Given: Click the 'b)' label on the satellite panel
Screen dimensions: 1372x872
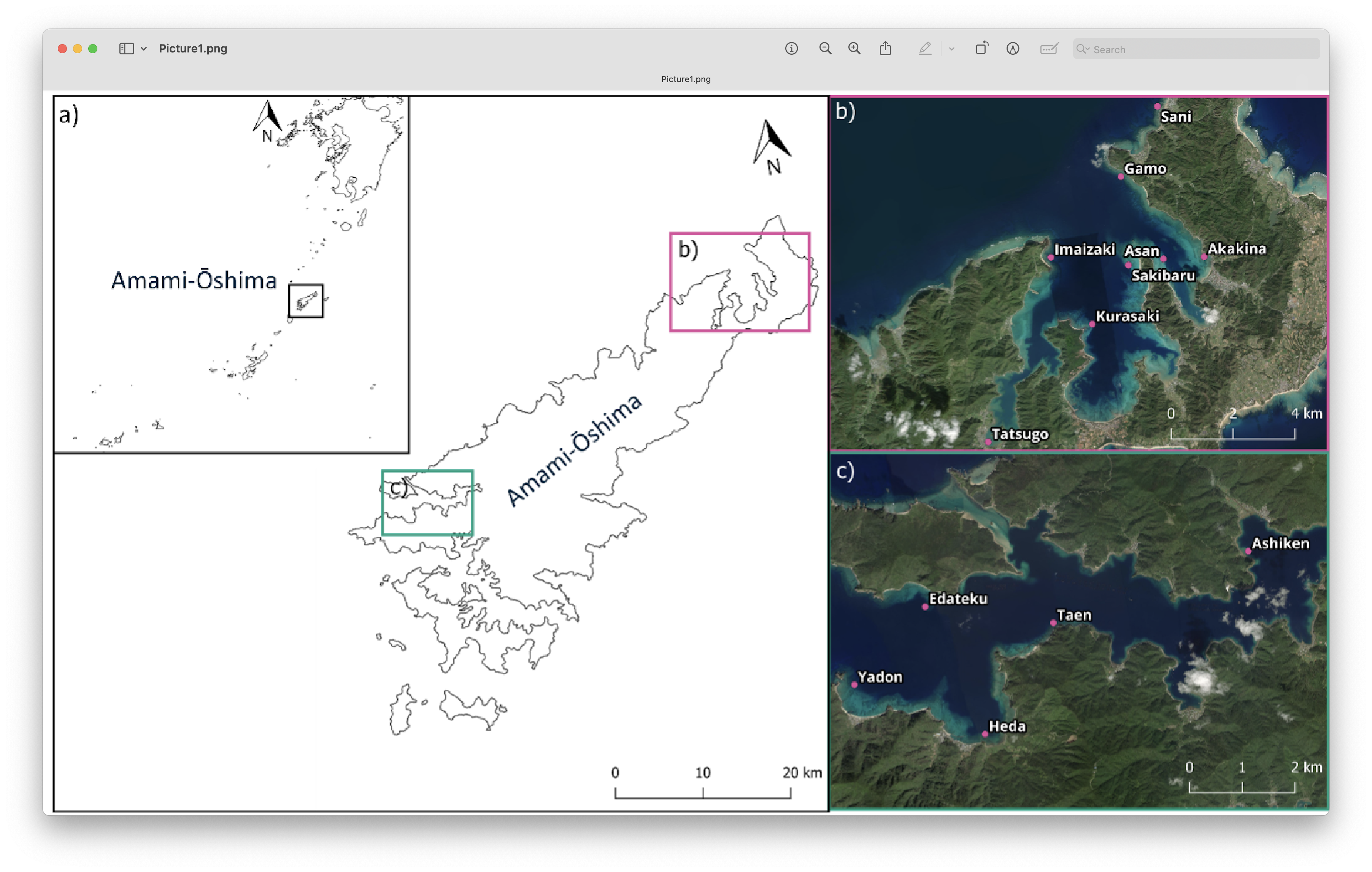Looking at the screenshot, I should point(846,112).
